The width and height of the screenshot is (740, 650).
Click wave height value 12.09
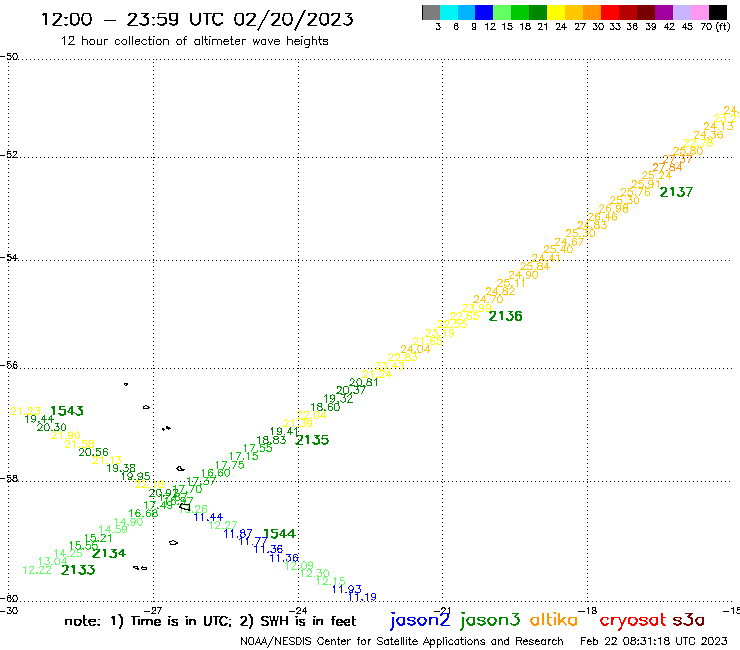[299, 566]
